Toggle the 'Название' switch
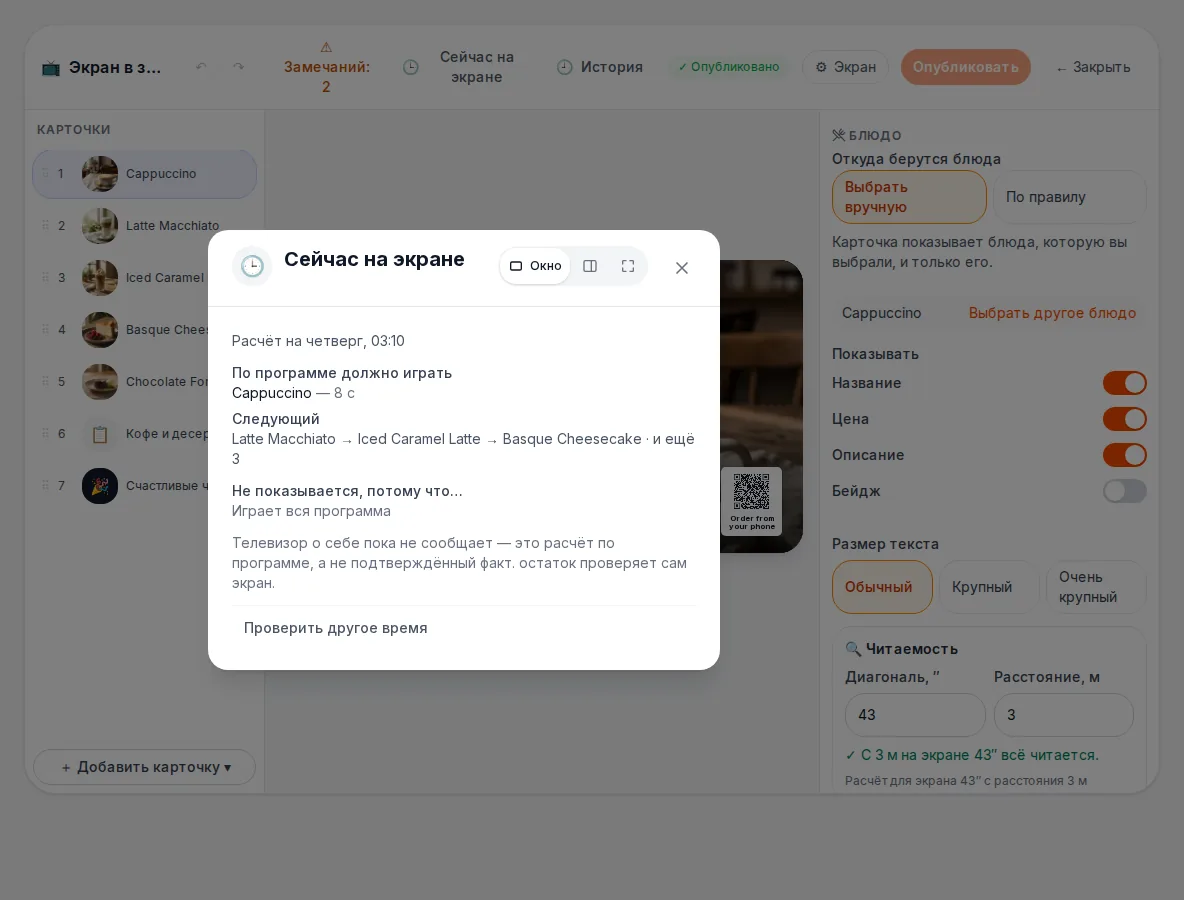The image size is (1184, 900). (x=1124, y=383)
